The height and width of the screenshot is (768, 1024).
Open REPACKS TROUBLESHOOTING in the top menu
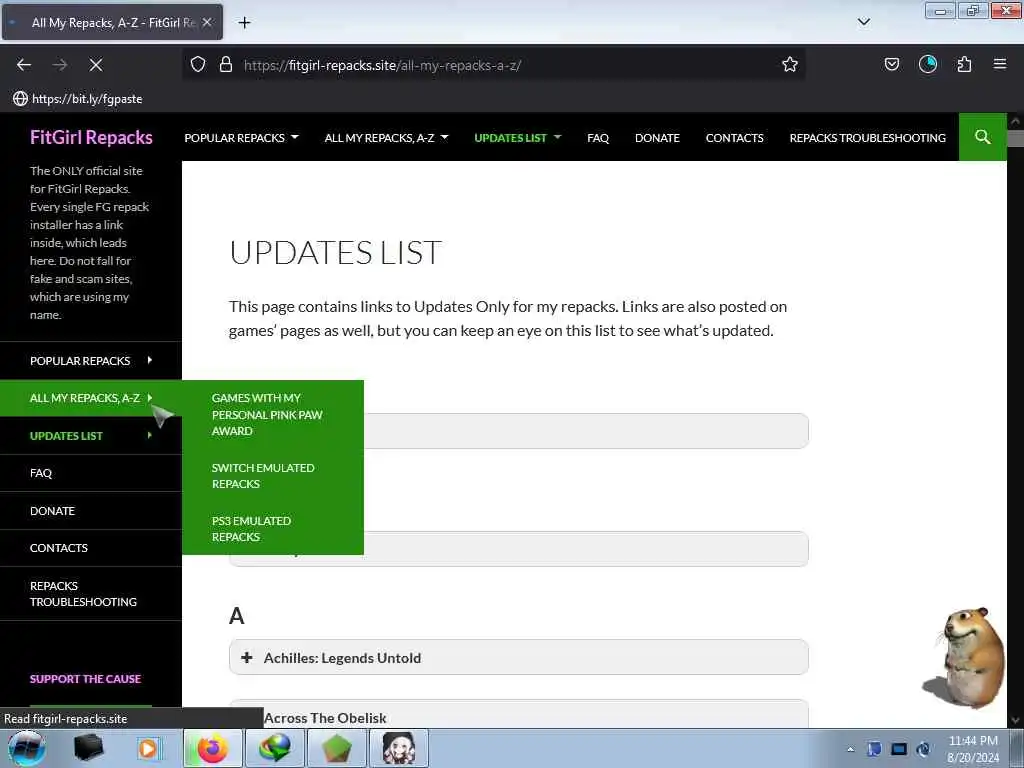coord(867,138)
